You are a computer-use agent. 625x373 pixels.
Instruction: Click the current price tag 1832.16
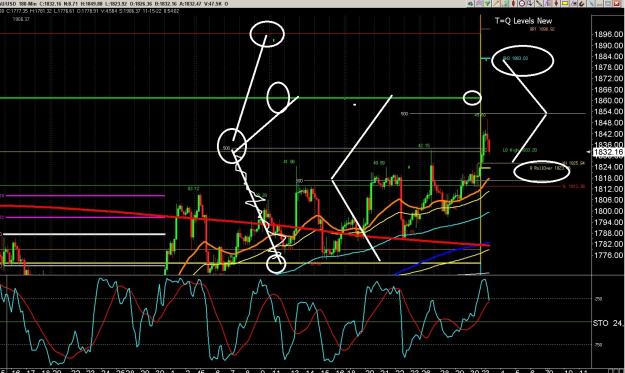(x=609, y=152)
